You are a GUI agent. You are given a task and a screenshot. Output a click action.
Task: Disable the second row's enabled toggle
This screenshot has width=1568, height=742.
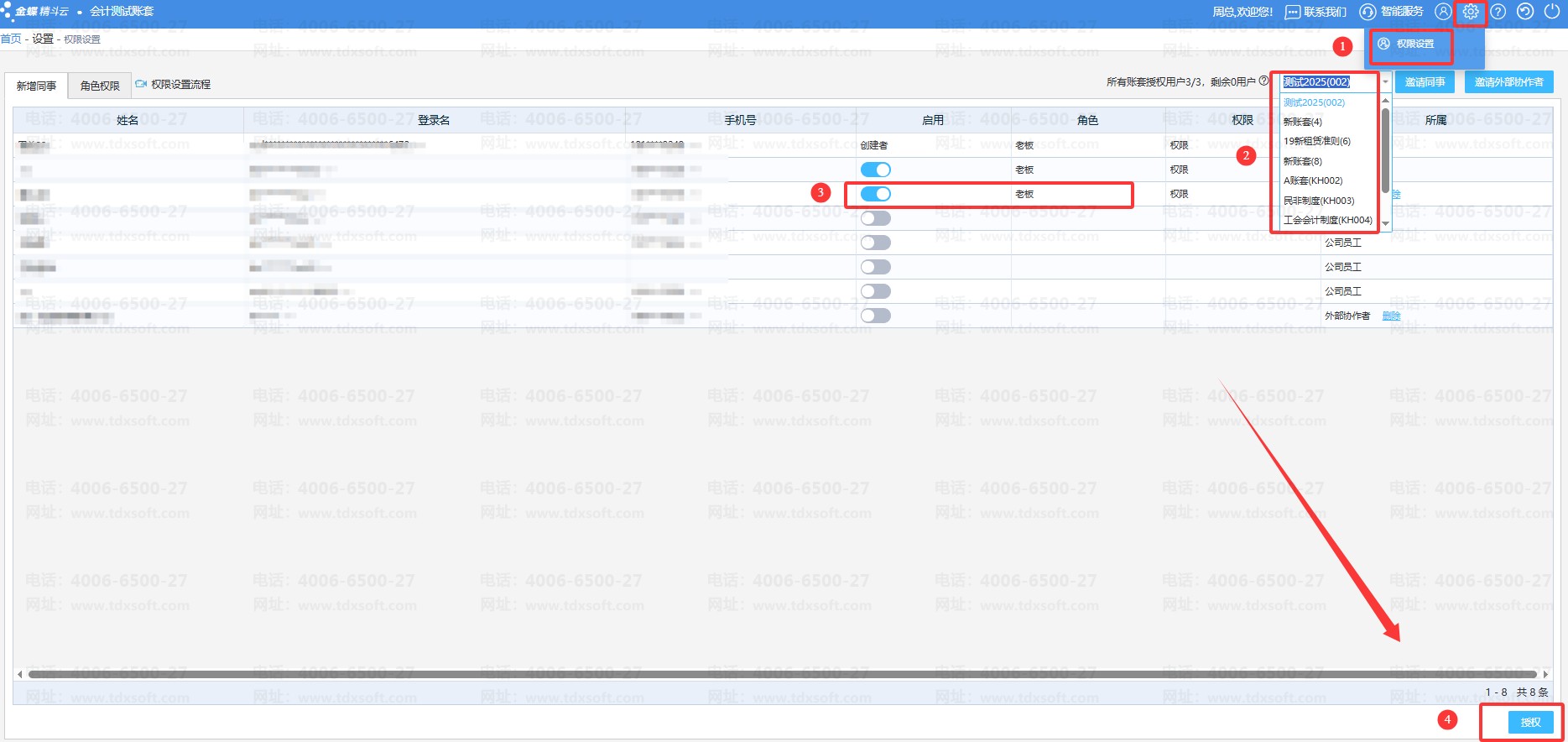point(876,170)
